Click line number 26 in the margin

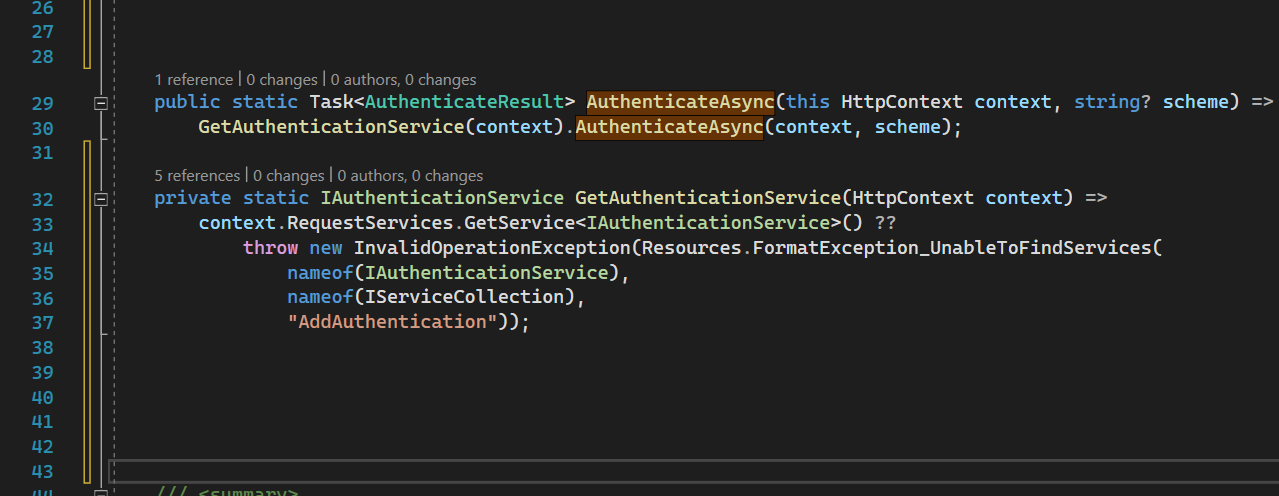pos(43,7)
